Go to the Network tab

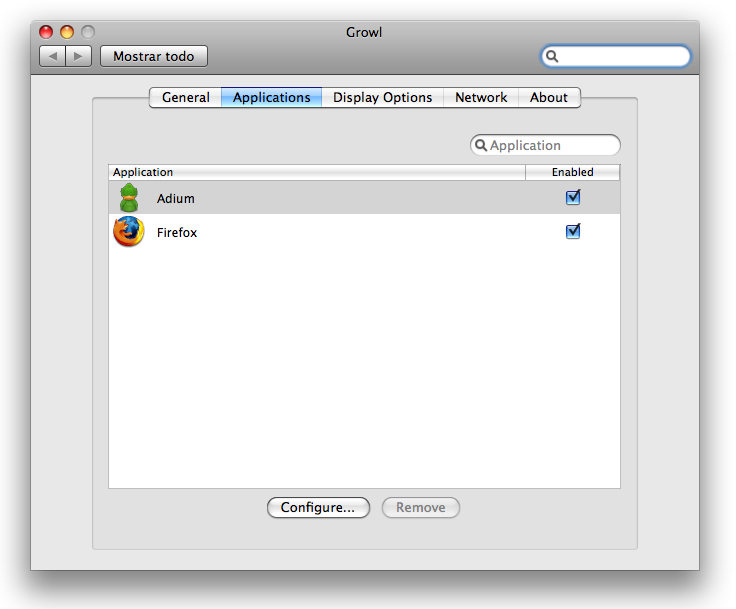(x=481, y=98)
